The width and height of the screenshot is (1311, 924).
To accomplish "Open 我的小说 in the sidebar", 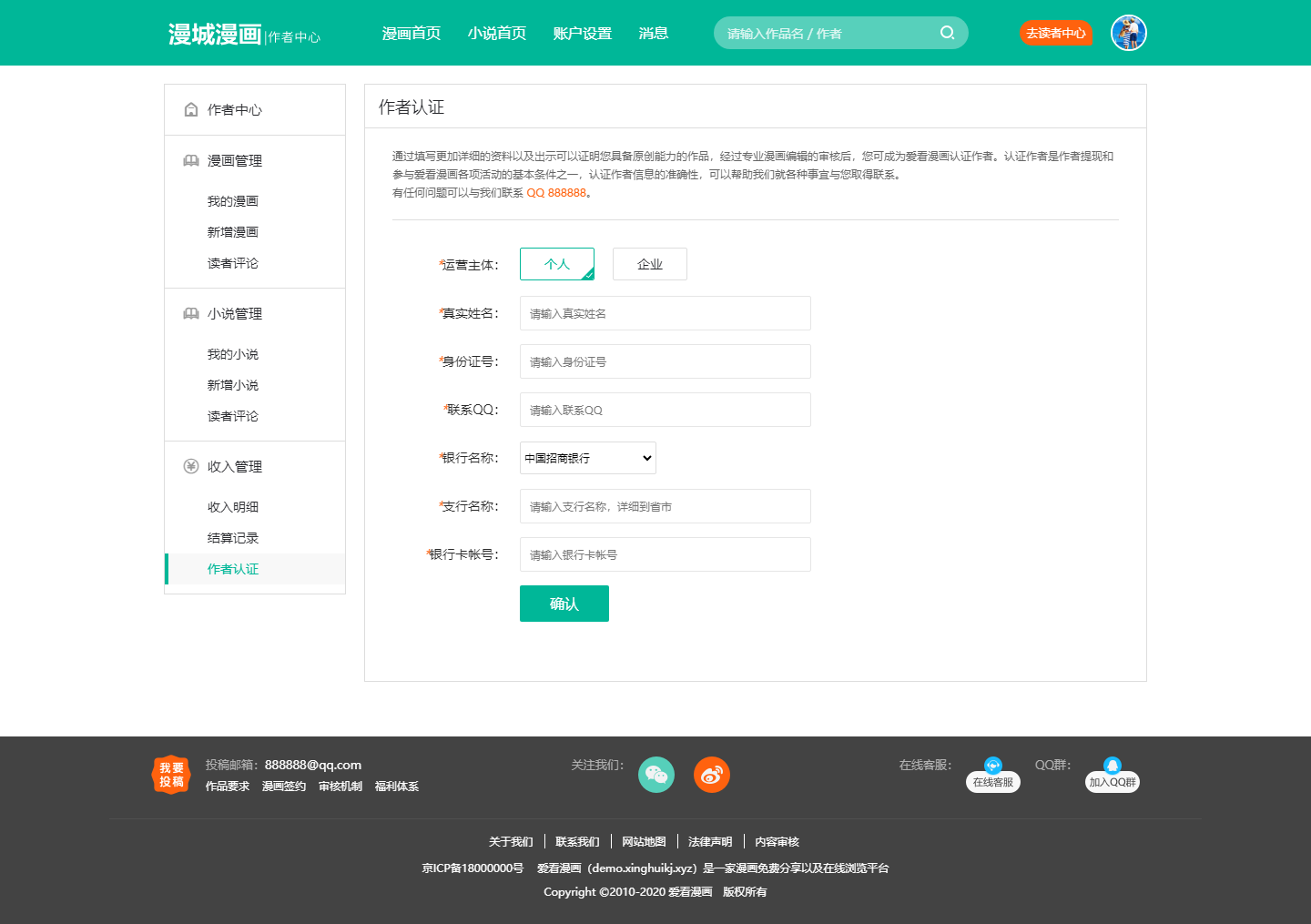I will pyautogui.click(x=233, y=354).
